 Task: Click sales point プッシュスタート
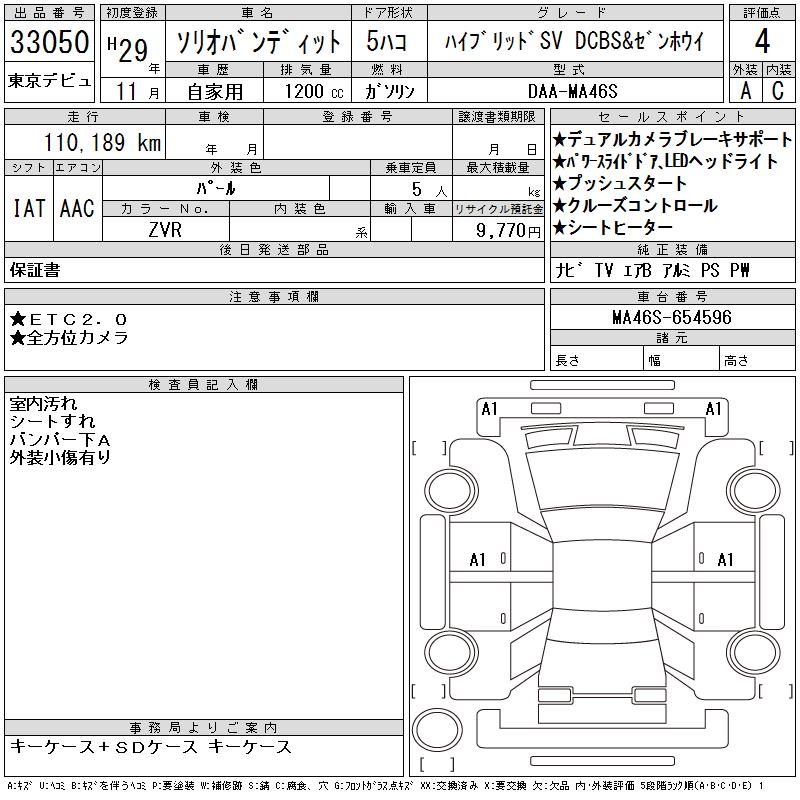[x=619, y=183]
